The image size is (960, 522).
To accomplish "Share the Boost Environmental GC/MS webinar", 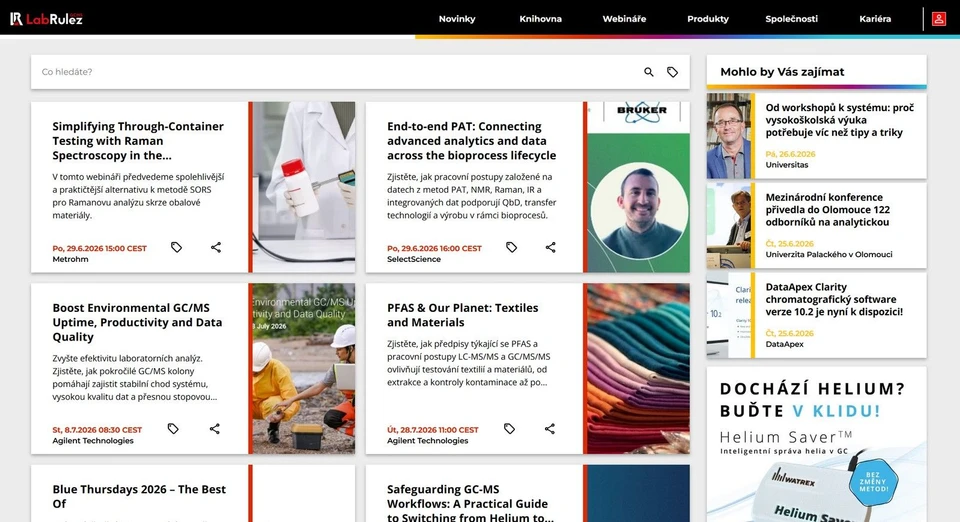I will [x=214, y=429].
